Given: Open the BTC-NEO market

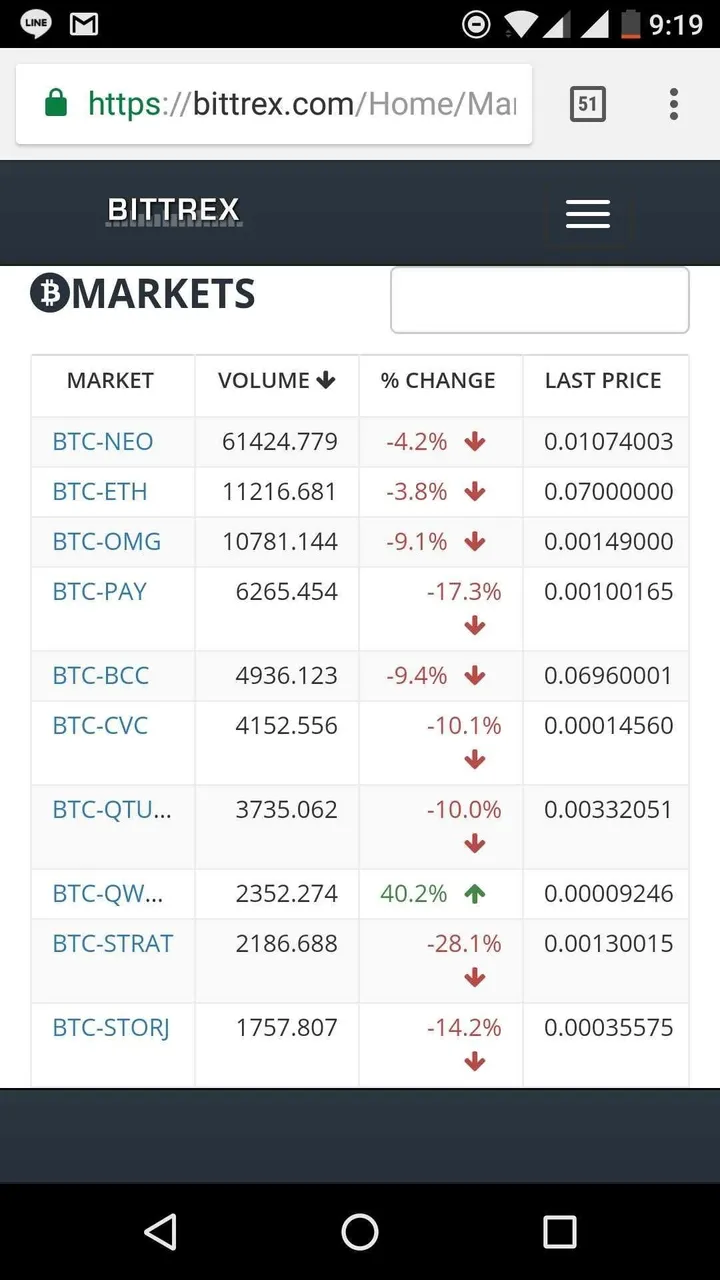Looking at the screenshot, I should [103, 442].
